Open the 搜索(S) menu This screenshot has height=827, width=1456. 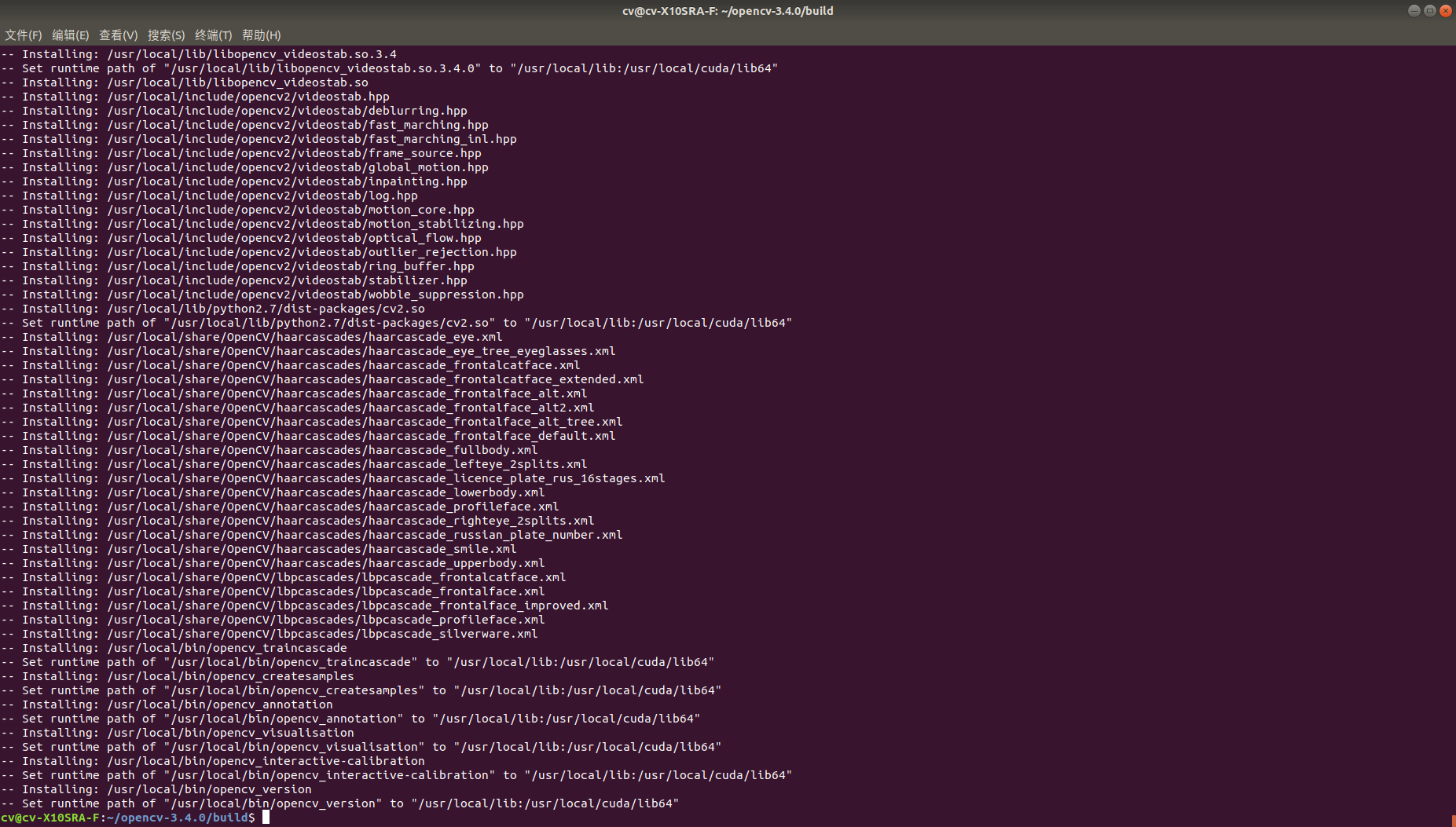166,35
